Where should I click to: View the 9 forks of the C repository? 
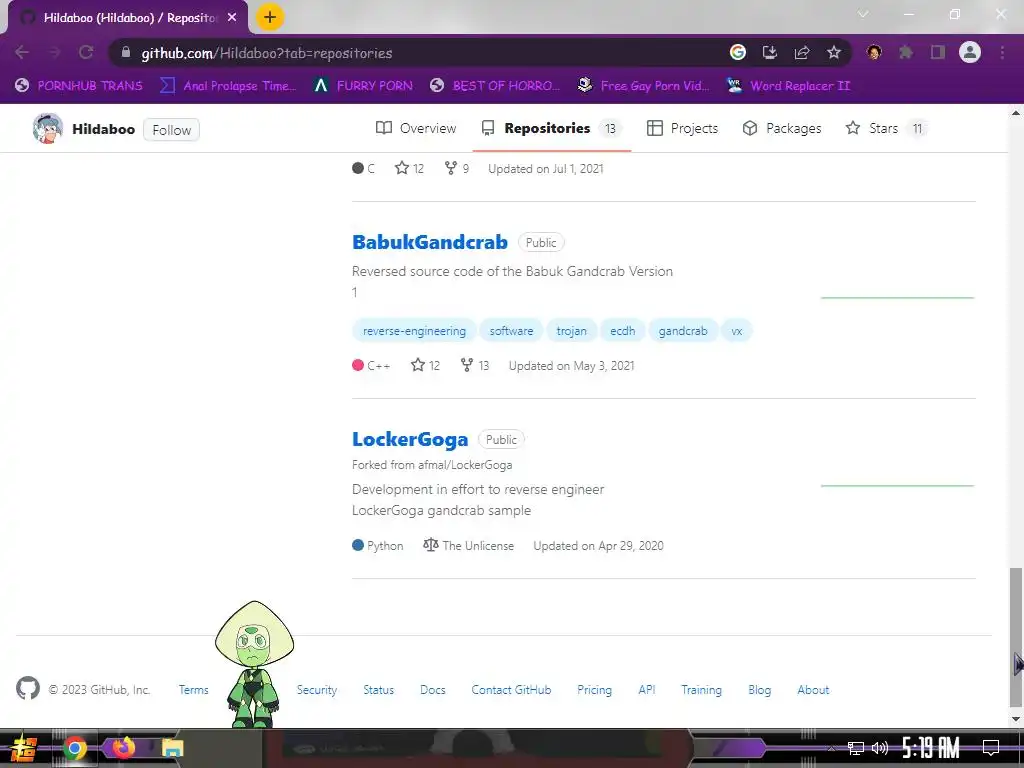(456, 168)
